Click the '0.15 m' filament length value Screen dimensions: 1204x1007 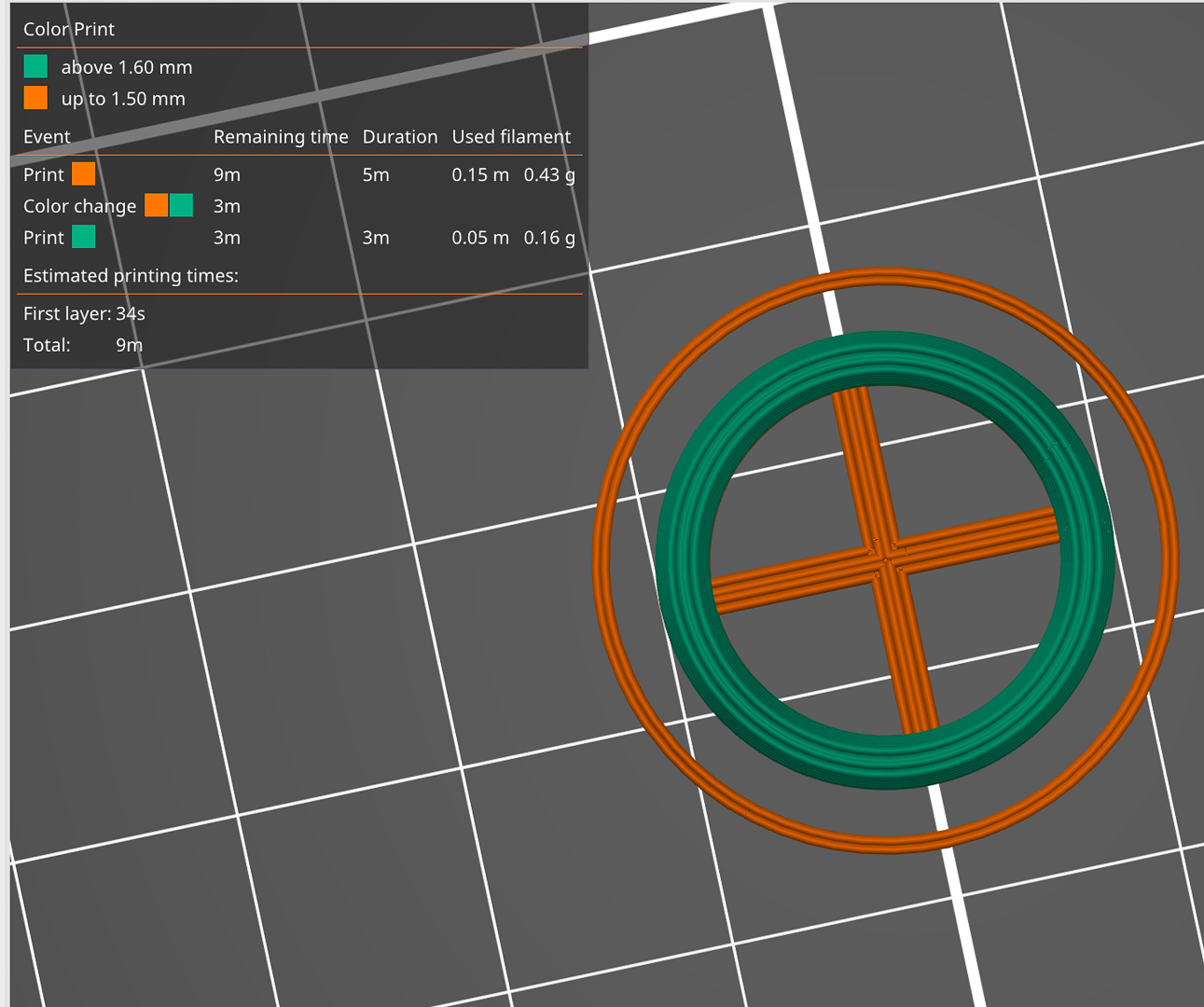[480, 174]
